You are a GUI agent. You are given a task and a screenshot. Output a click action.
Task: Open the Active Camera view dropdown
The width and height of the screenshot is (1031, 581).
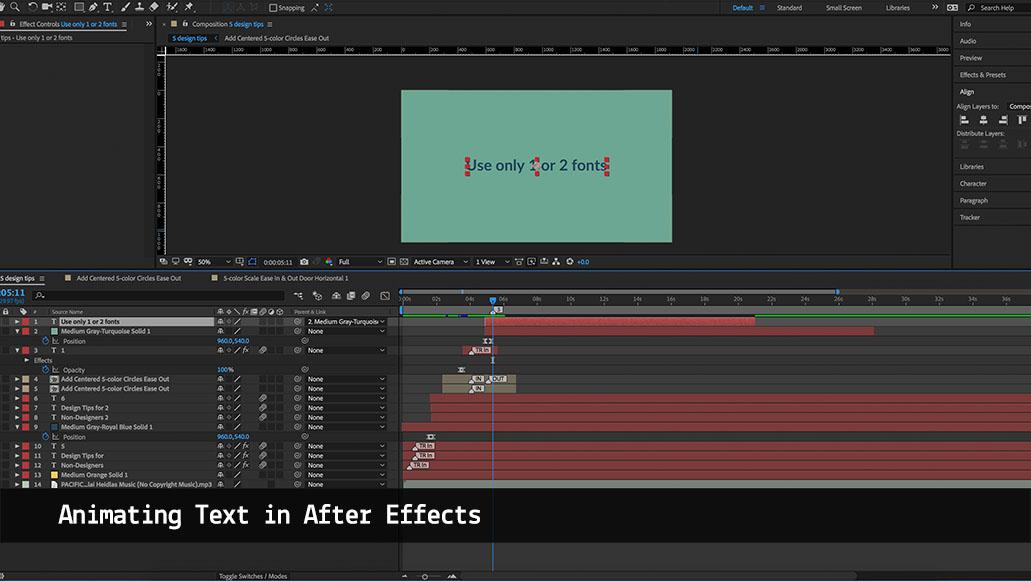(x=440, y=262)
